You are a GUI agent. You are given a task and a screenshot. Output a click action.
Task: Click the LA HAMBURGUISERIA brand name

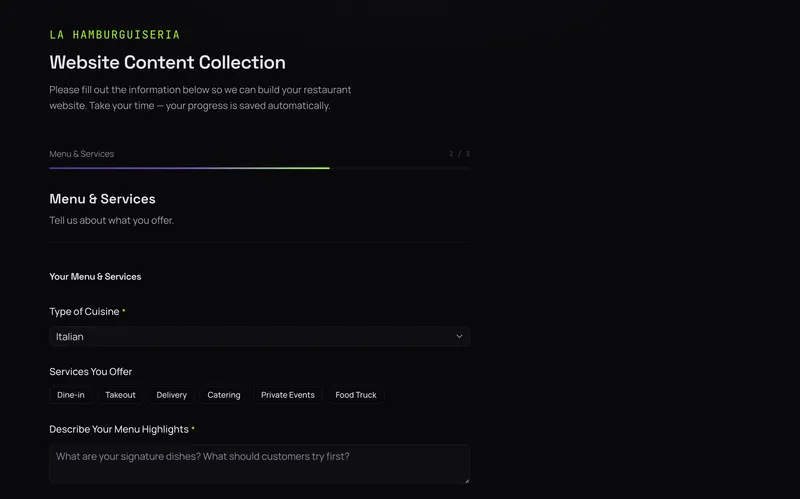coord(115,35)
